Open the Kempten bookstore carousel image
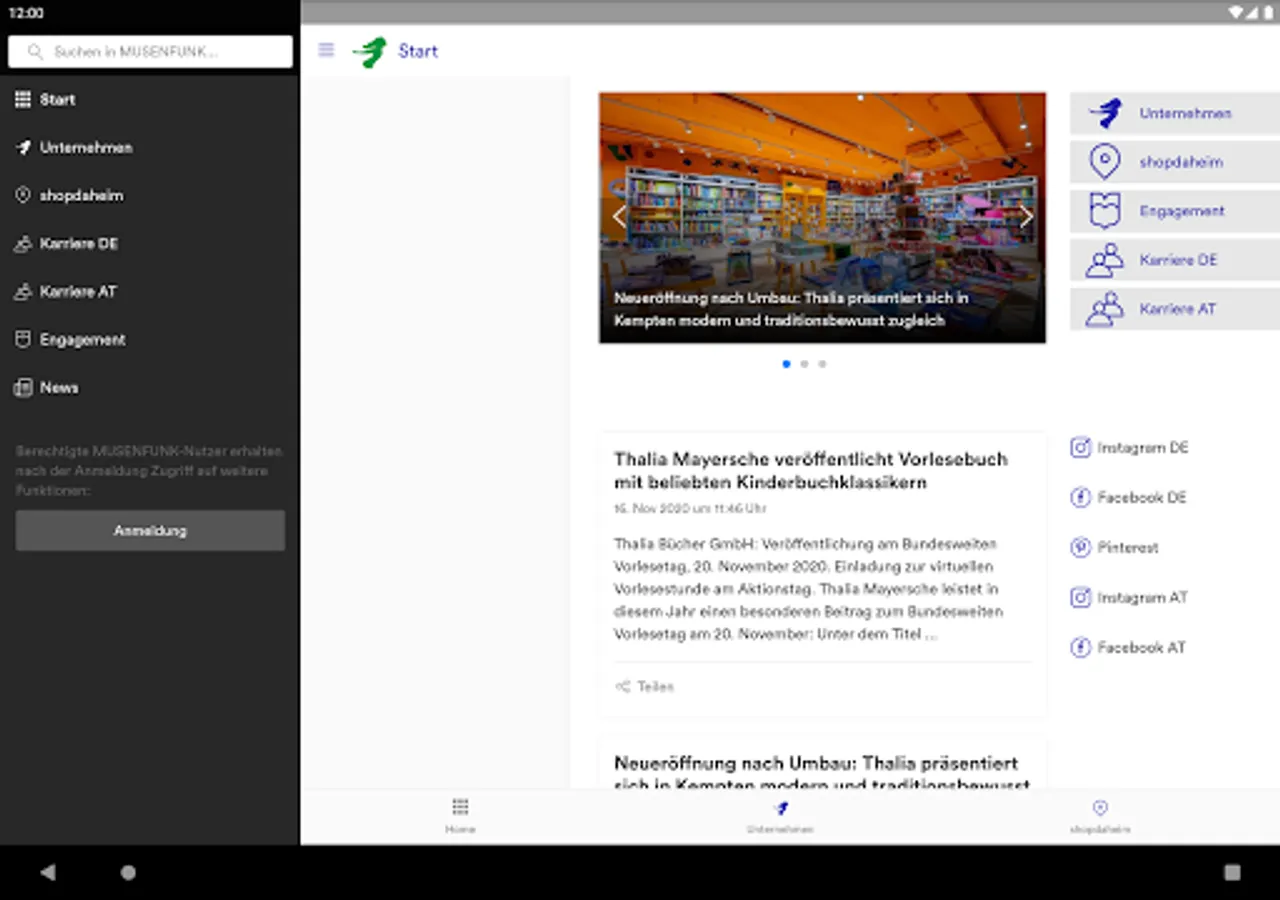 point(822,218)
